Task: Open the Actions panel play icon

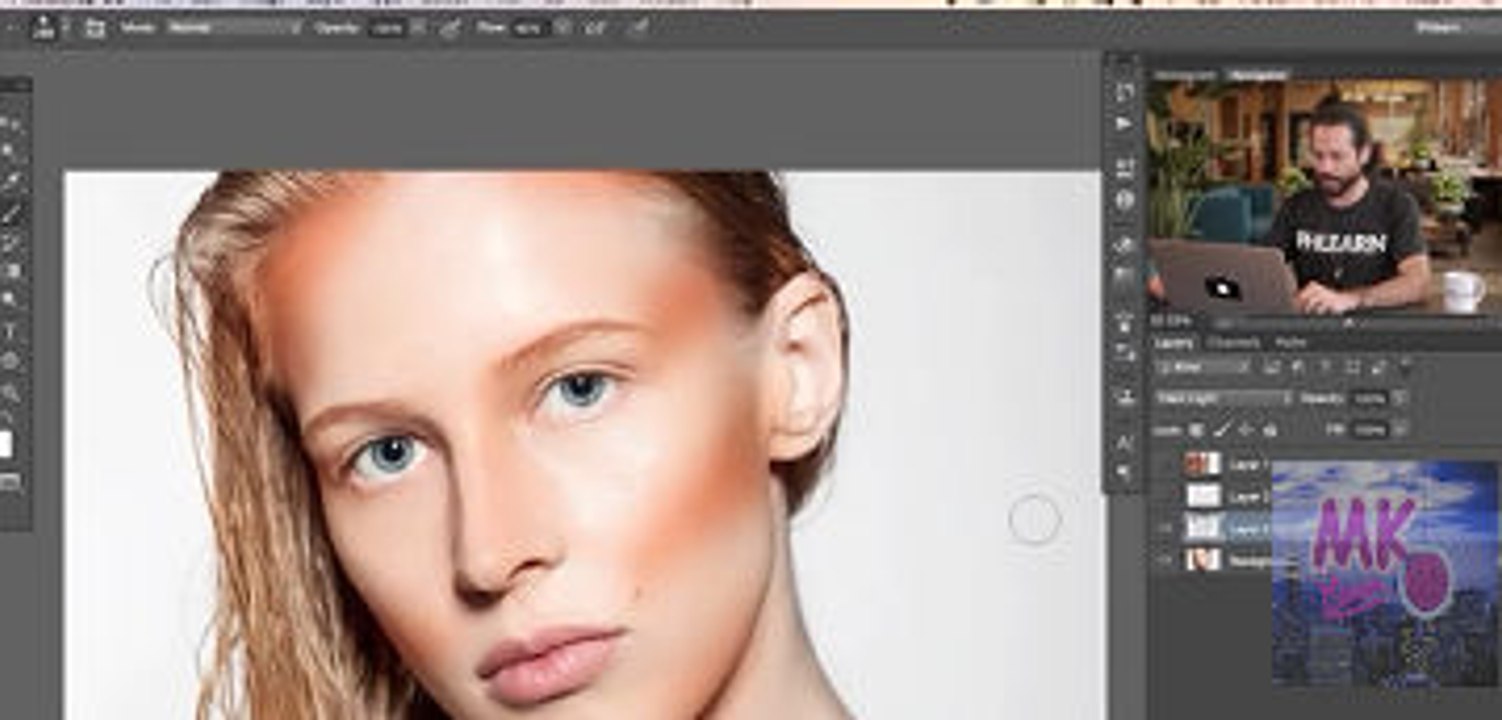Action: (1125, 124)
